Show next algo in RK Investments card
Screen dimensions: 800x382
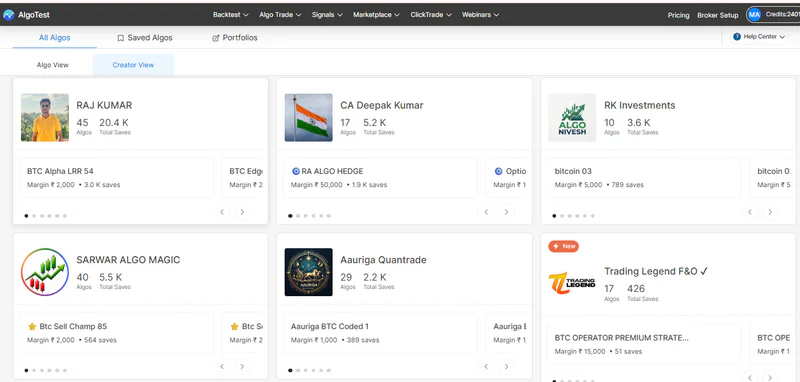tap(770, 212)
